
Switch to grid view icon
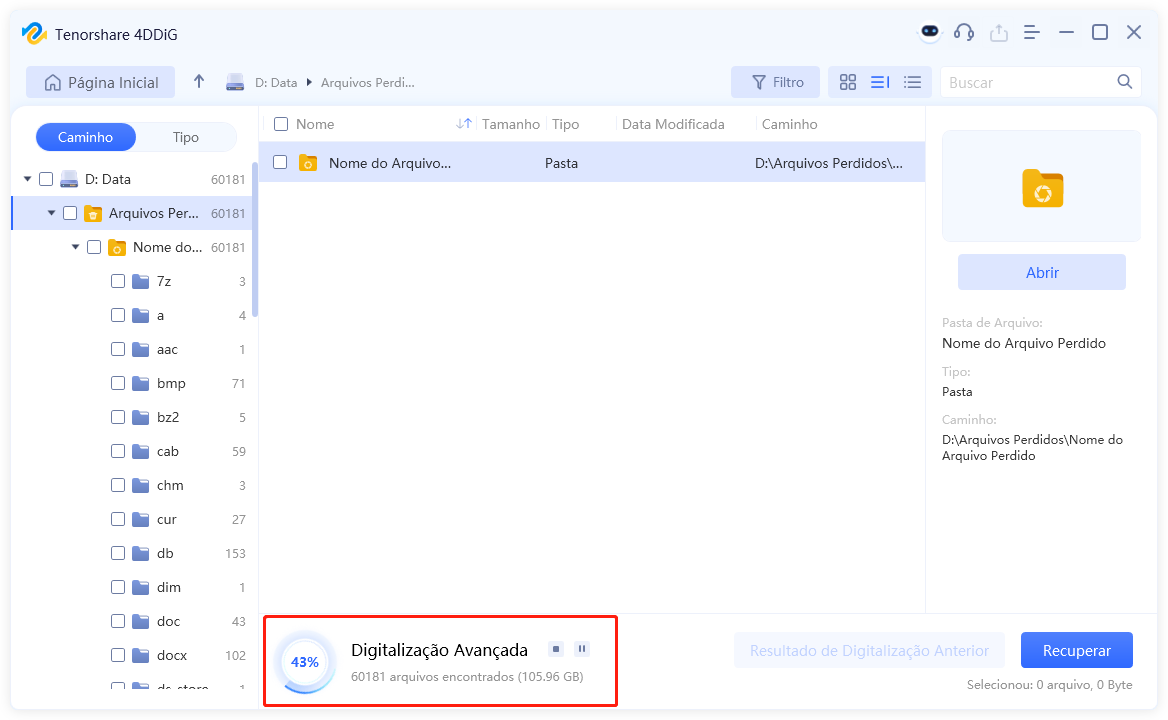[847, 82]
